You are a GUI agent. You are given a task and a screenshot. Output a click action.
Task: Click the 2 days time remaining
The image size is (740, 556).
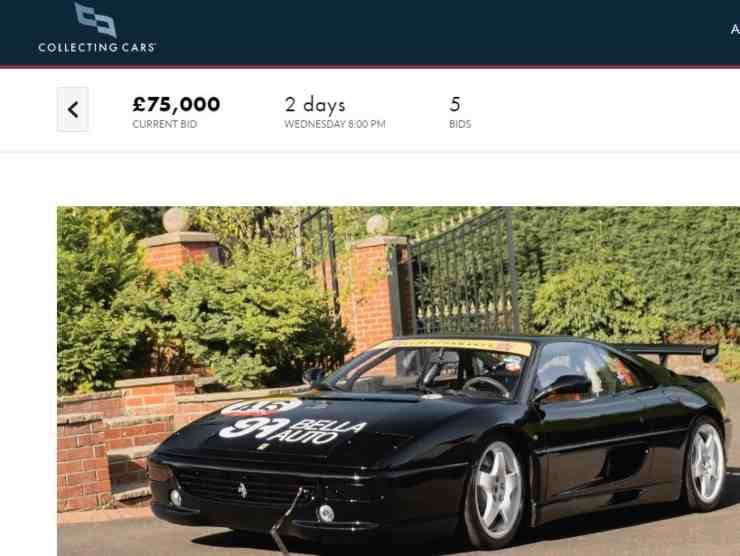(x=315, y=105)
